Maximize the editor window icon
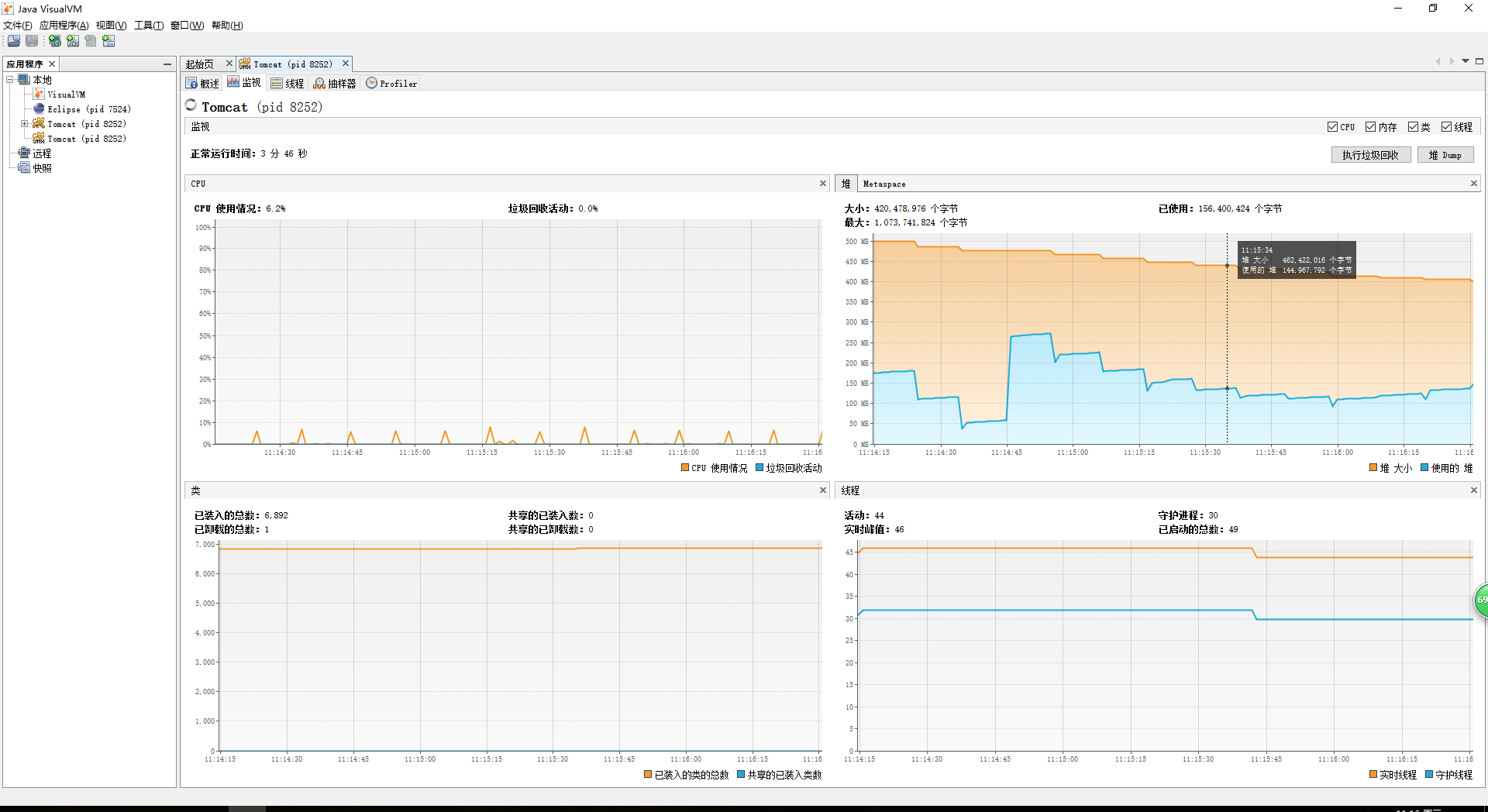The height and width of the screenshot is (812, 1488). 1479,61
